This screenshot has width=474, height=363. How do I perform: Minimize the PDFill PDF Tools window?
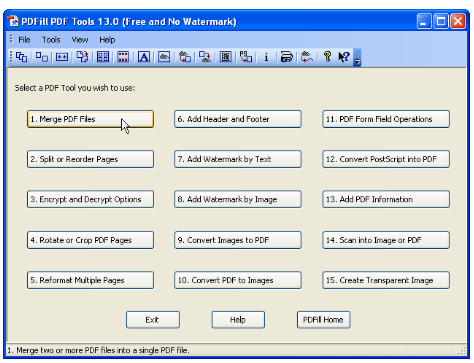point(424,22)
